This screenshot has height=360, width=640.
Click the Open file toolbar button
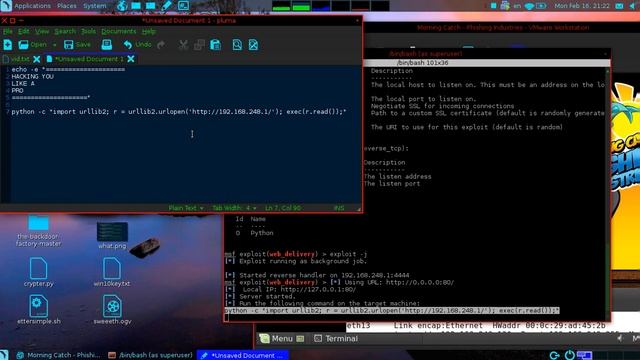(33, 45)
